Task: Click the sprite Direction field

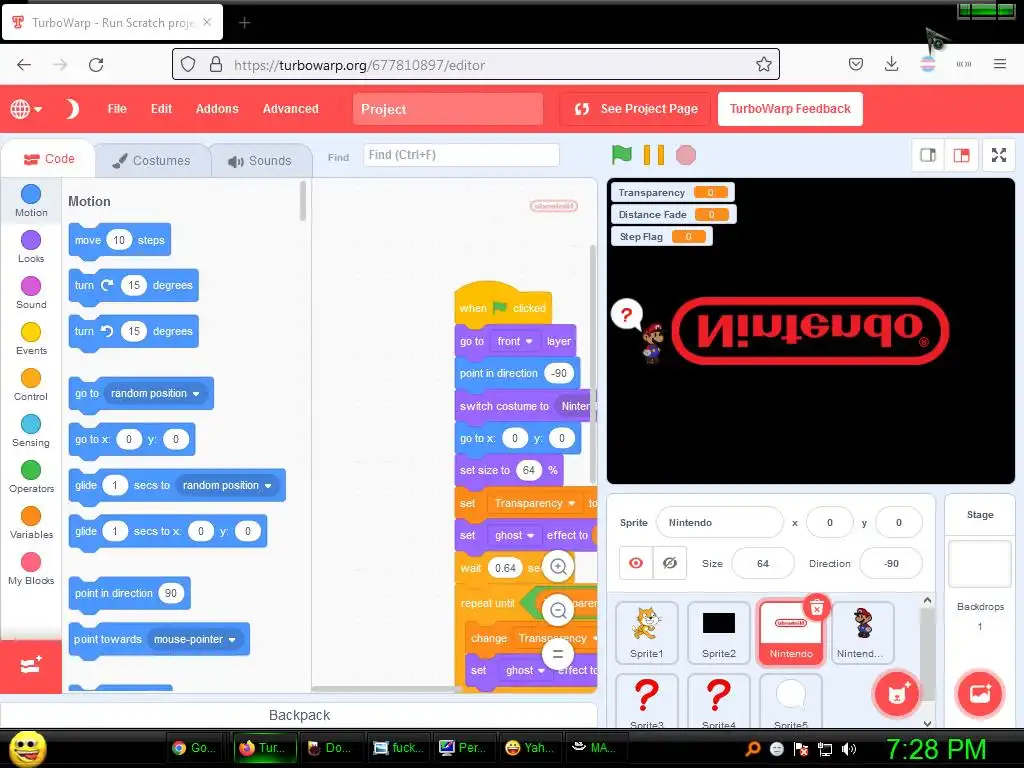Action: tap(891, 563)
